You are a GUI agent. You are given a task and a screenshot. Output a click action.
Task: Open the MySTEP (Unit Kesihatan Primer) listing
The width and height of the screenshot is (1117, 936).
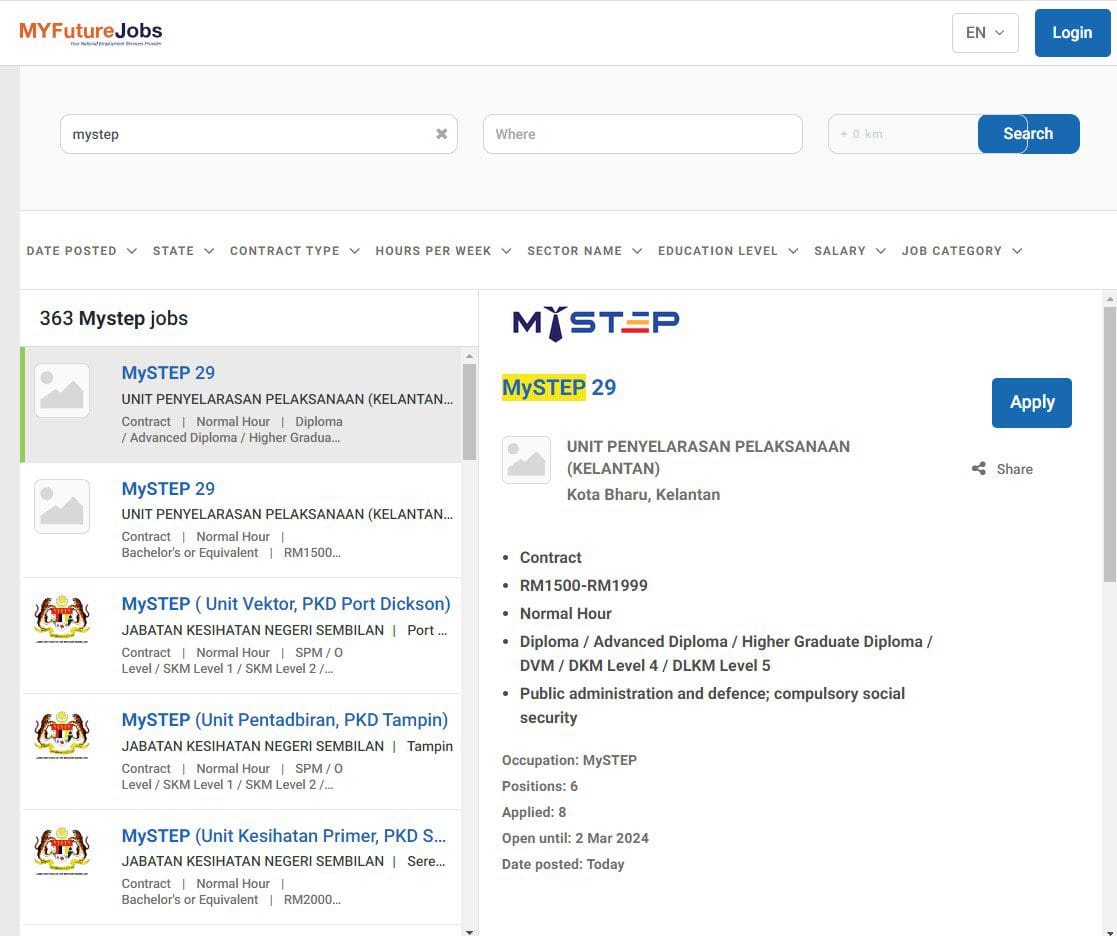[x=284, y=836]
